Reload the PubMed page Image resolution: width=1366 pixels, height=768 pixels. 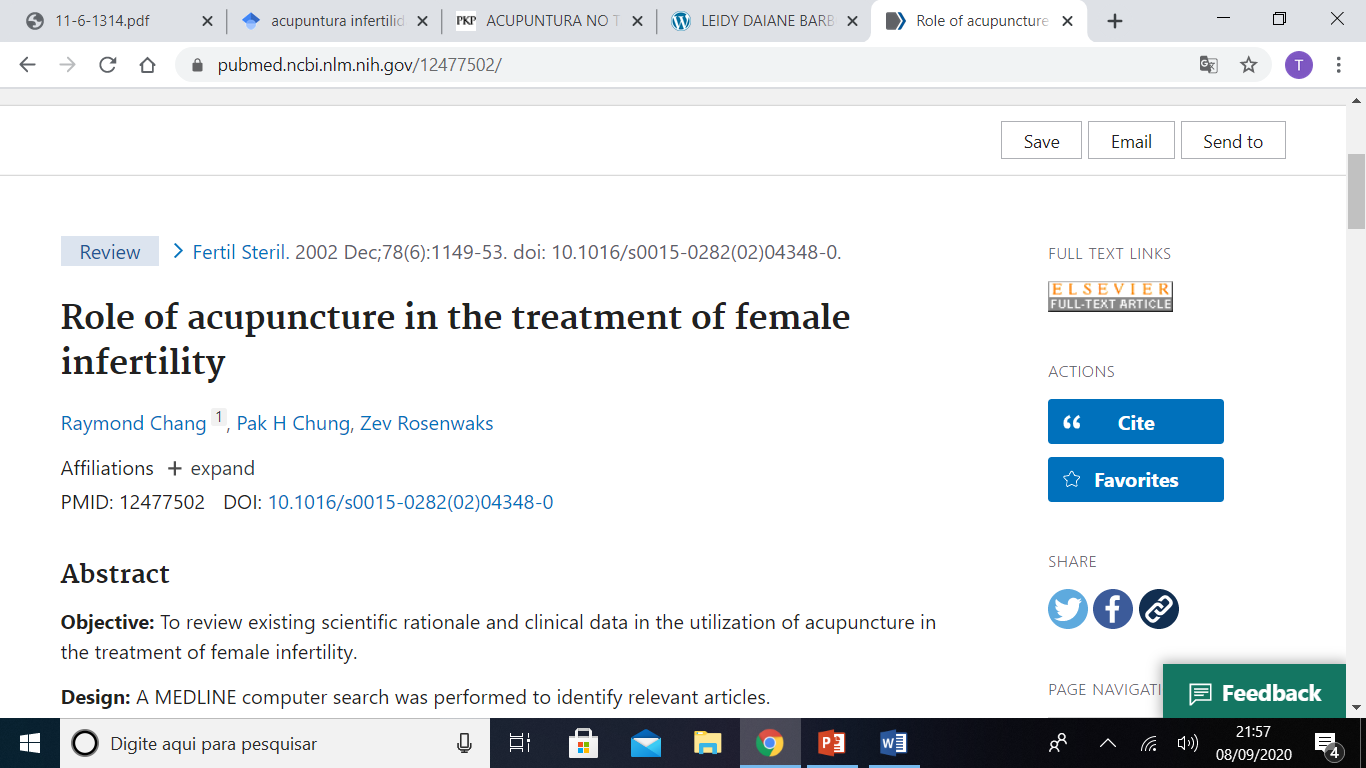(x=107, y=65)
